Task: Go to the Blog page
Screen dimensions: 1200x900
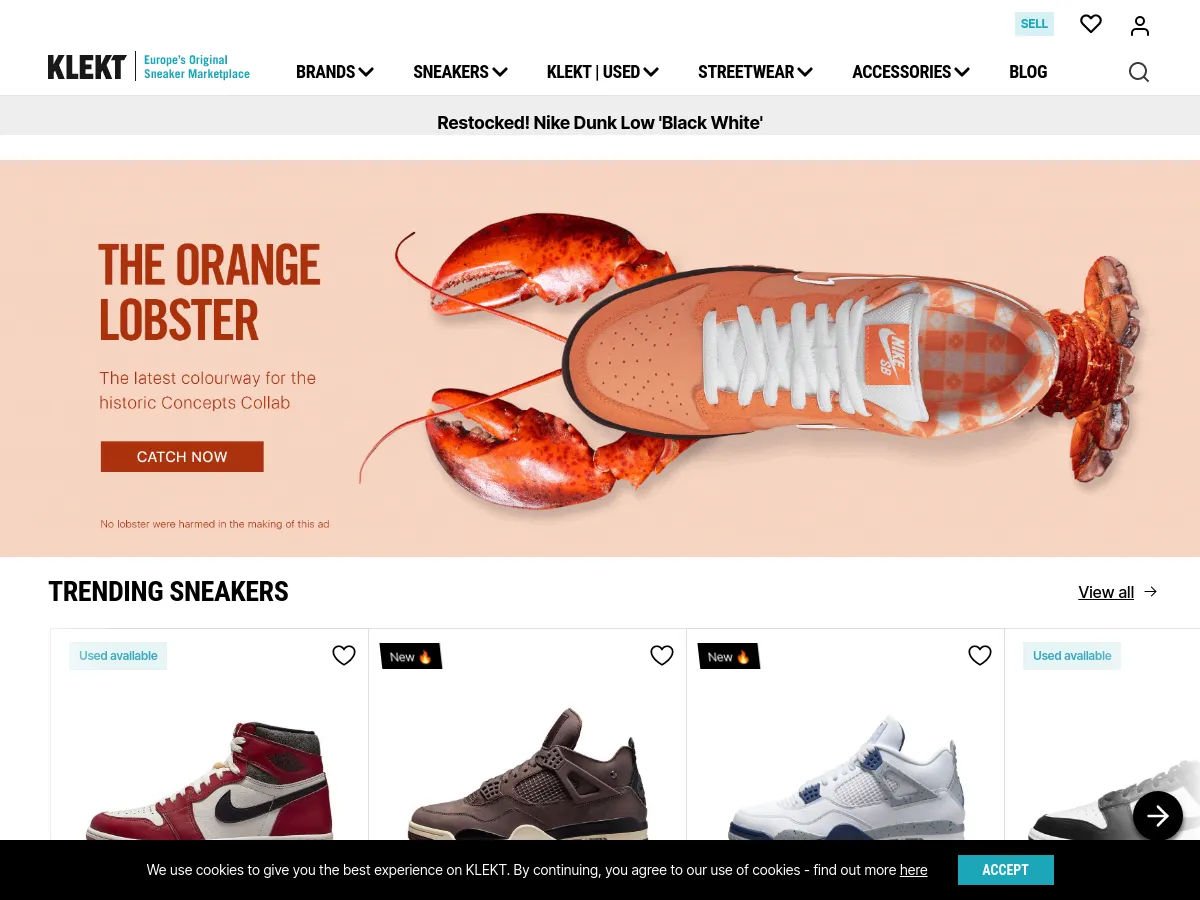Action: [x=1028, y=72]
